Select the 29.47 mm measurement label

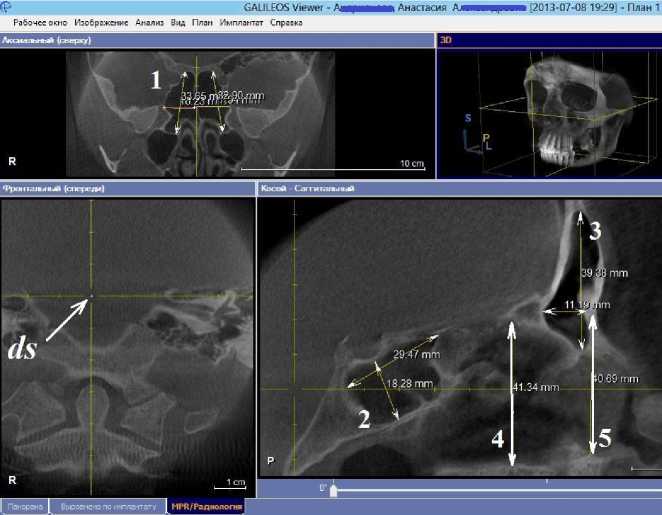416,354
